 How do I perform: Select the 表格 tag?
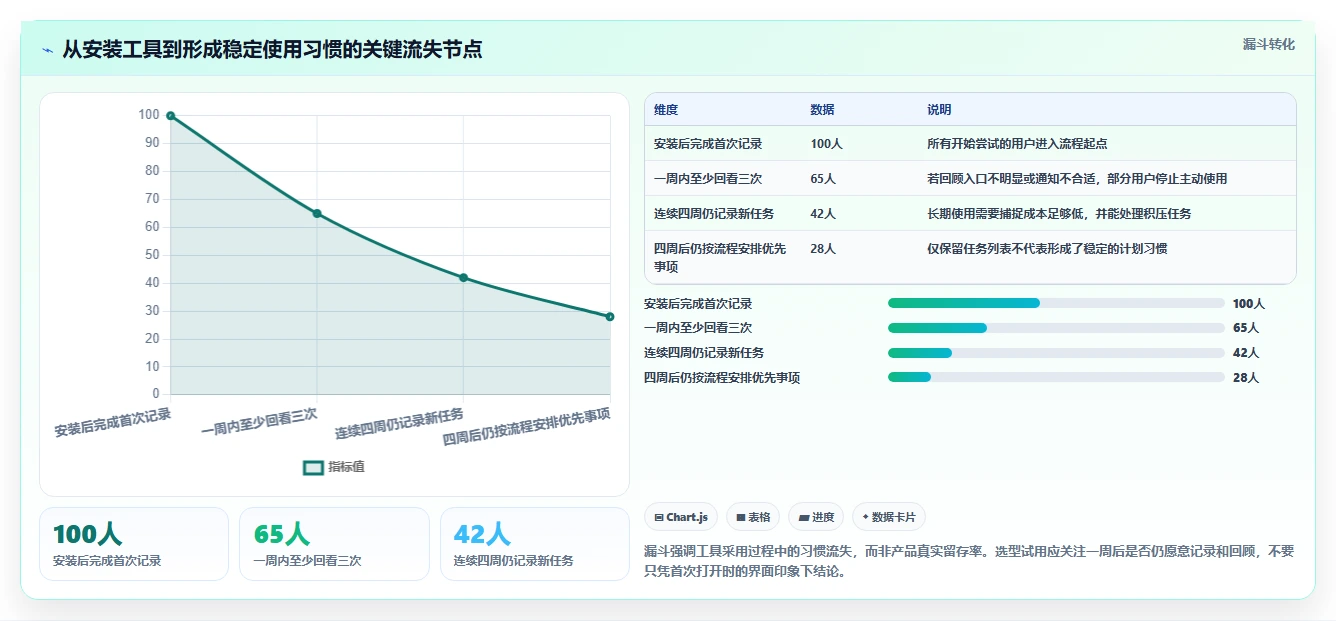pyautogui.click(x=753, y=517)
